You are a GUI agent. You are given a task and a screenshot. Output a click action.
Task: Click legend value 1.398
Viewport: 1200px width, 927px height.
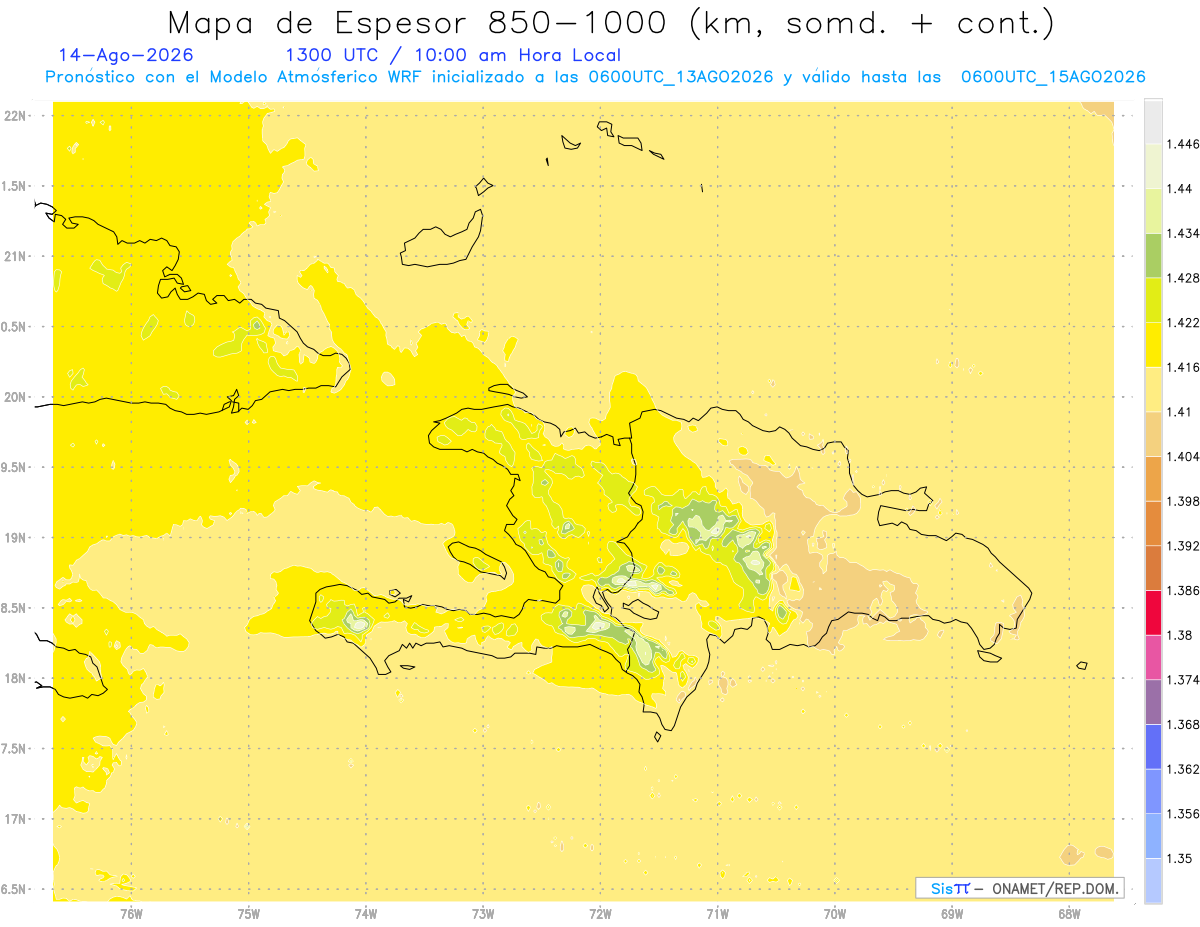click(1185, 501)
